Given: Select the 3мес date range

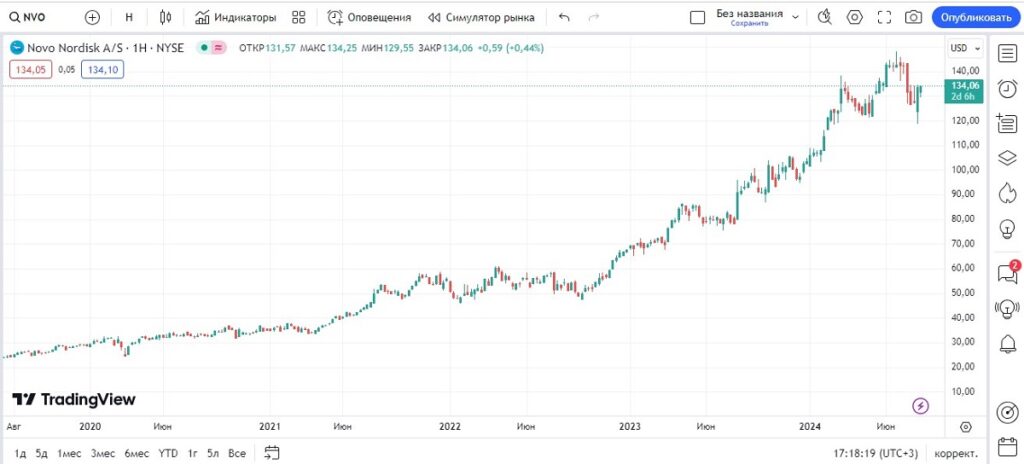Looking at the screenshot, I should (103, 453).
